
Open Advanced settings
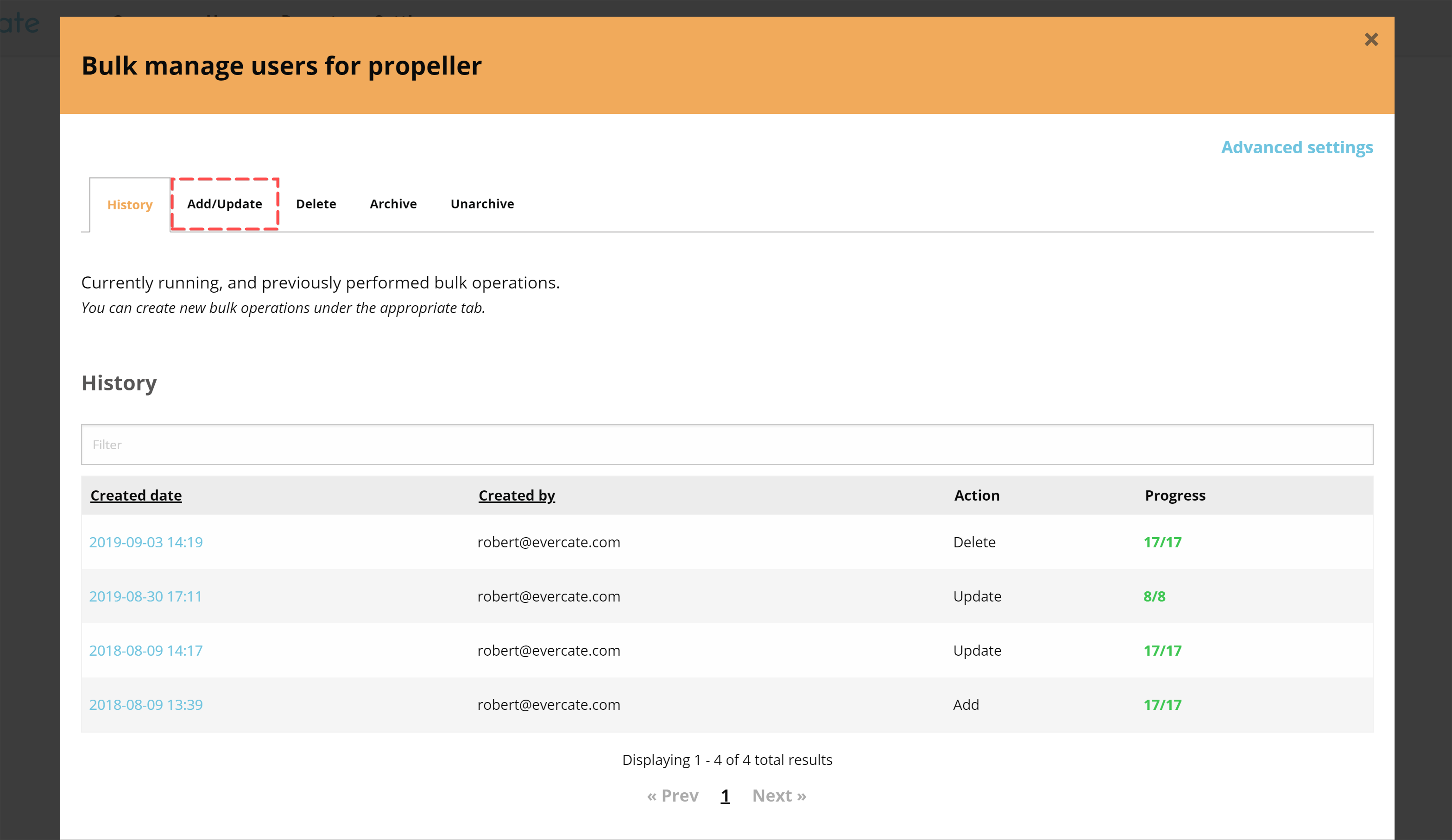(x=1297, y=147)
